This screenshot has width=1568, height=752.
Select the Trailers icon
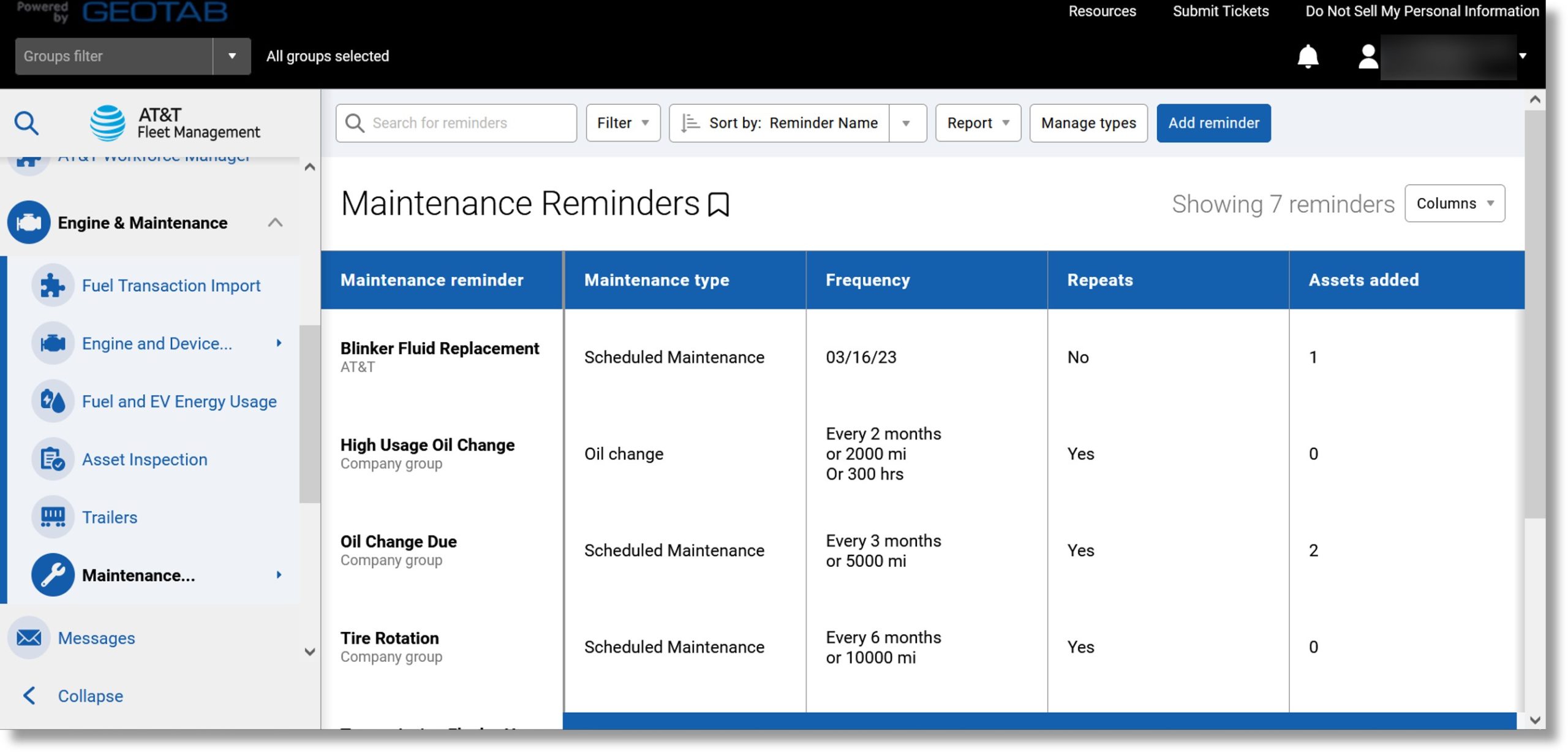click(x=51, y=518)
